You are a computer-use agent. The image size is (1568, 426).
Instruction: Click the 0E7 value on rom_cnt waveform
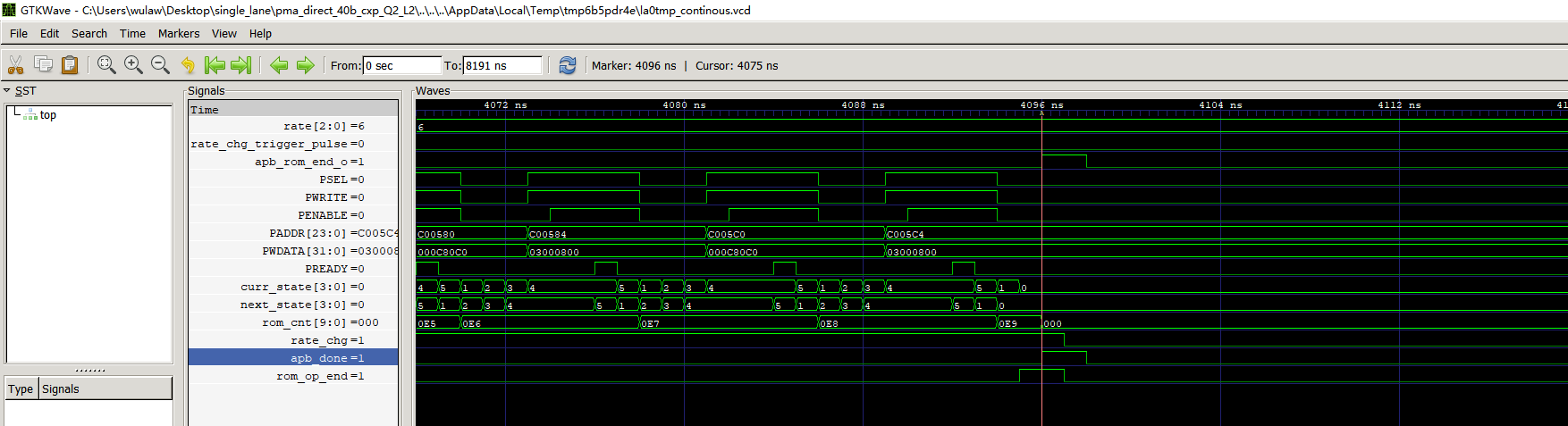650,323
